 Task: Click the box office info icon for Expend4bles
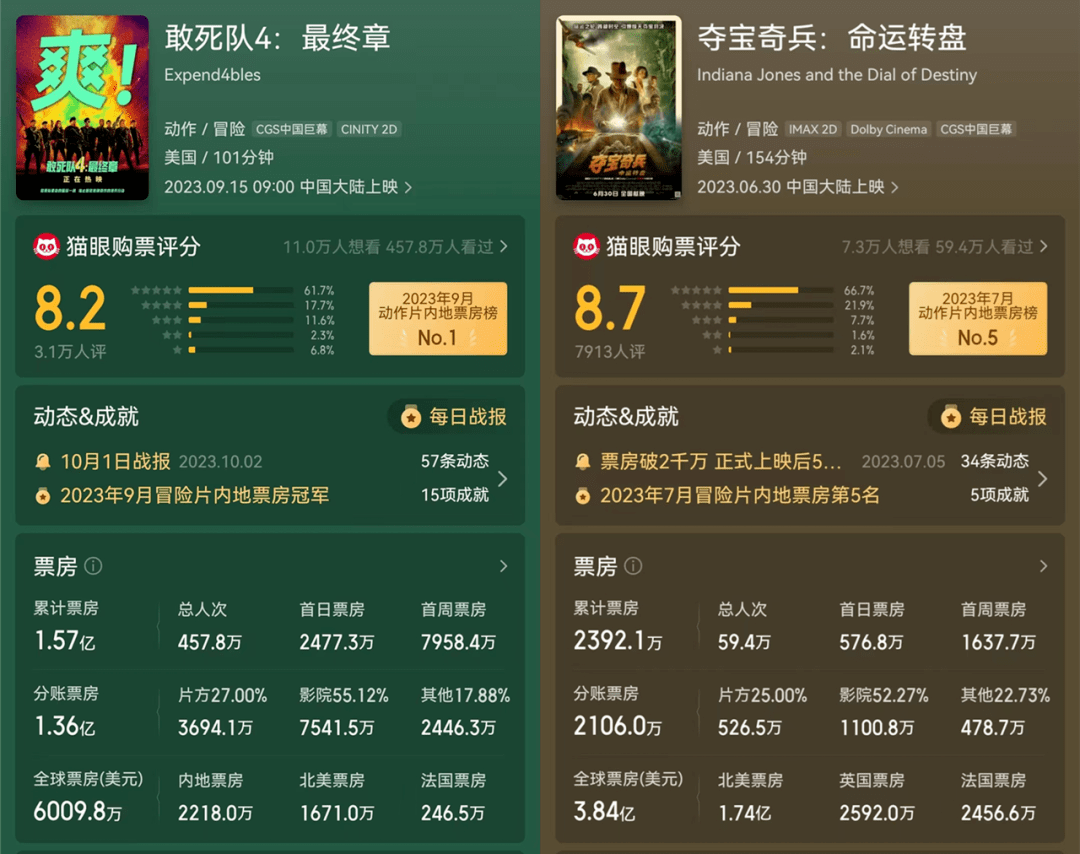tap(93, 567)
